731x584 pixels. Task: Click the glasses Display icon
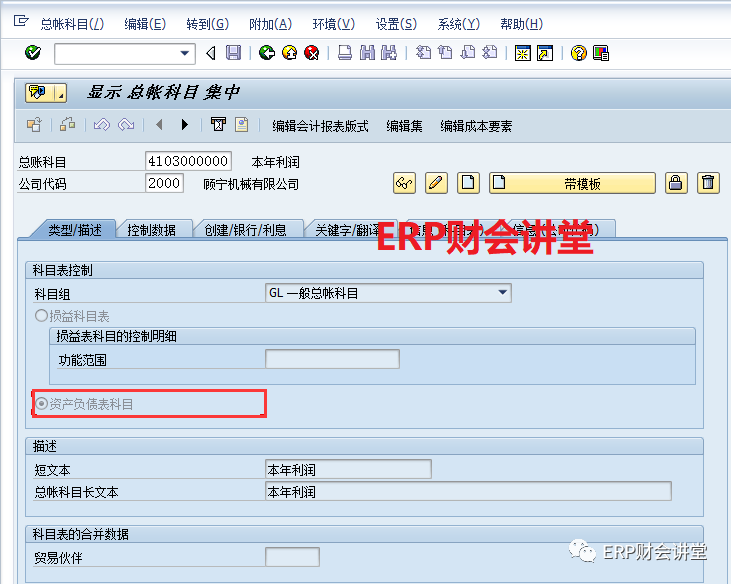[404, 183]
